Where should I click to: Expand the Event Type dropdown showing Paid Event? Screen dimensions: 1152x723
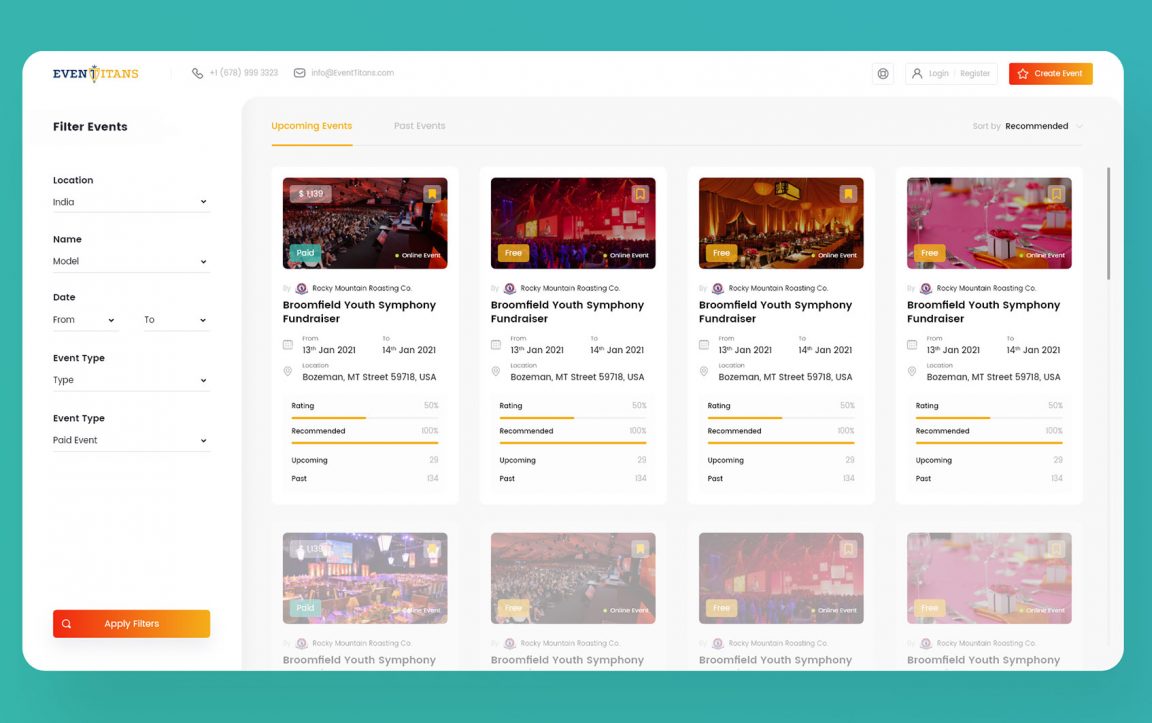(x=131, y=440)
